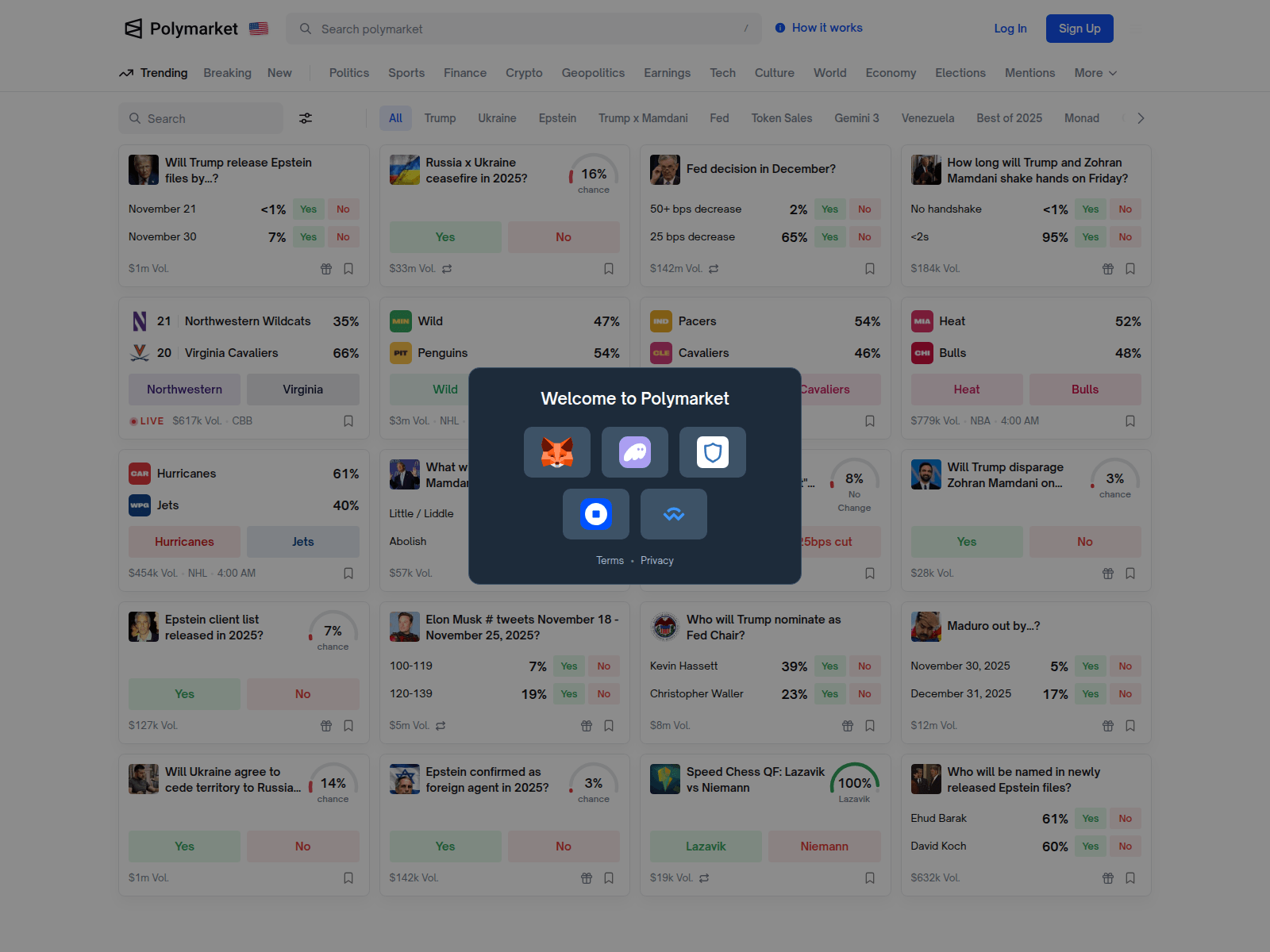Screen dimensions: 1270x952
Task: Buy Yes for December 31, 2025 Maduro
Action: (1091, 694)
